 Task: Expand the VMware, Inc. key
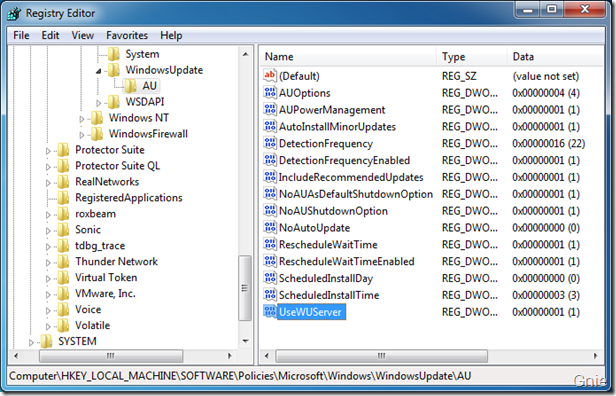pos(48,294)
